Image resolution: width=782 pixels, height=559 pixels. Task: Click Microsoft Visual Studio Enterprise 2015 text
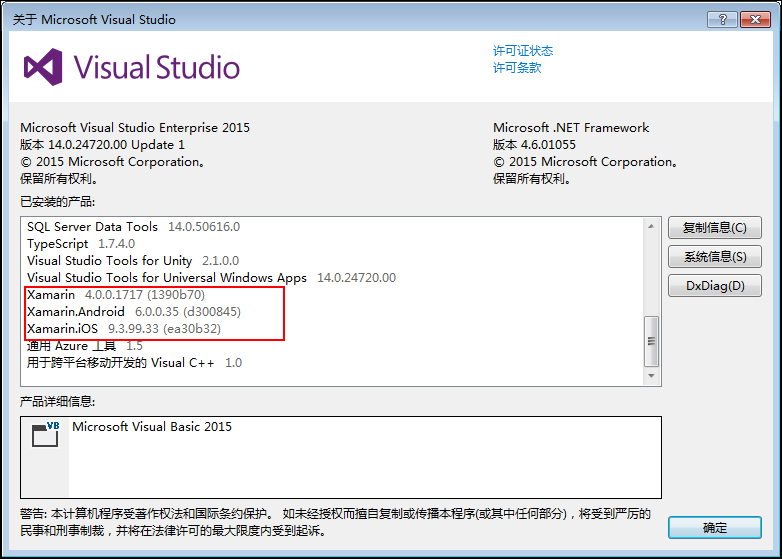pos(135,128)
